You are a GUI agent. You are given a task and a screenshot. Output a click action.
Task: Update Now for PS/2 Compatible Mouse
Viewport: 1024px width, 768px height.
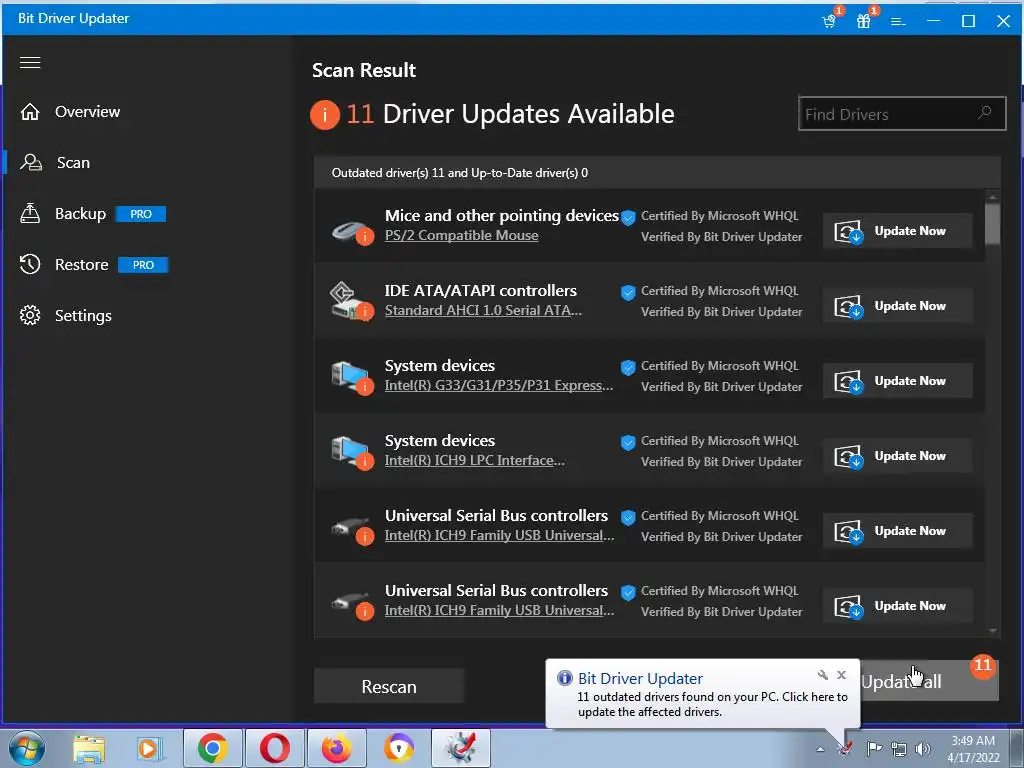(x=897, y=231)
